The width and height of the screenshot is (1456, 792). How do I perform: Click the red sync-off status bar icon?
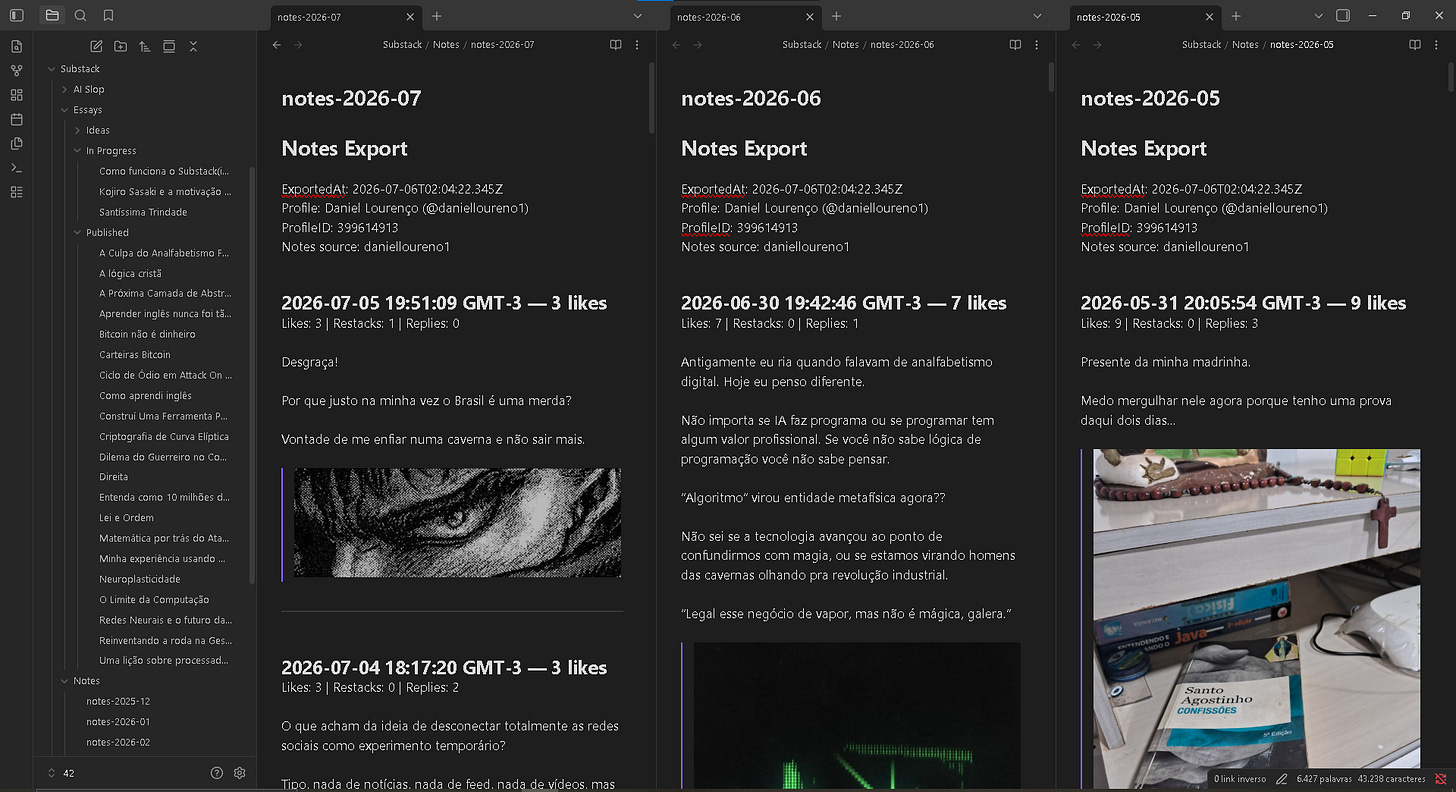pos(1441,778)
